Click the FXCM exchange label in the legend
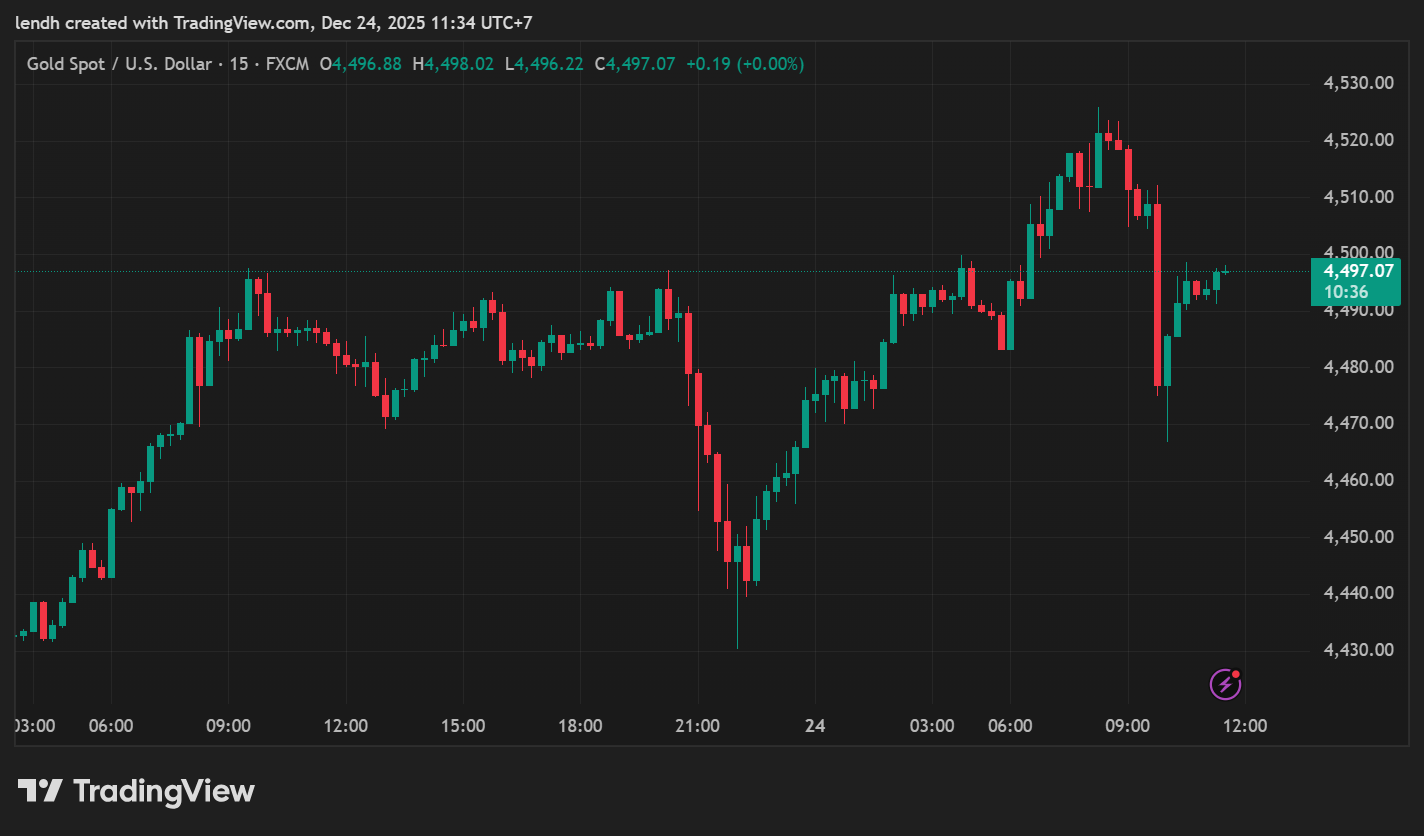Screen dimensions: 1424x836 (x=286, y=64)
